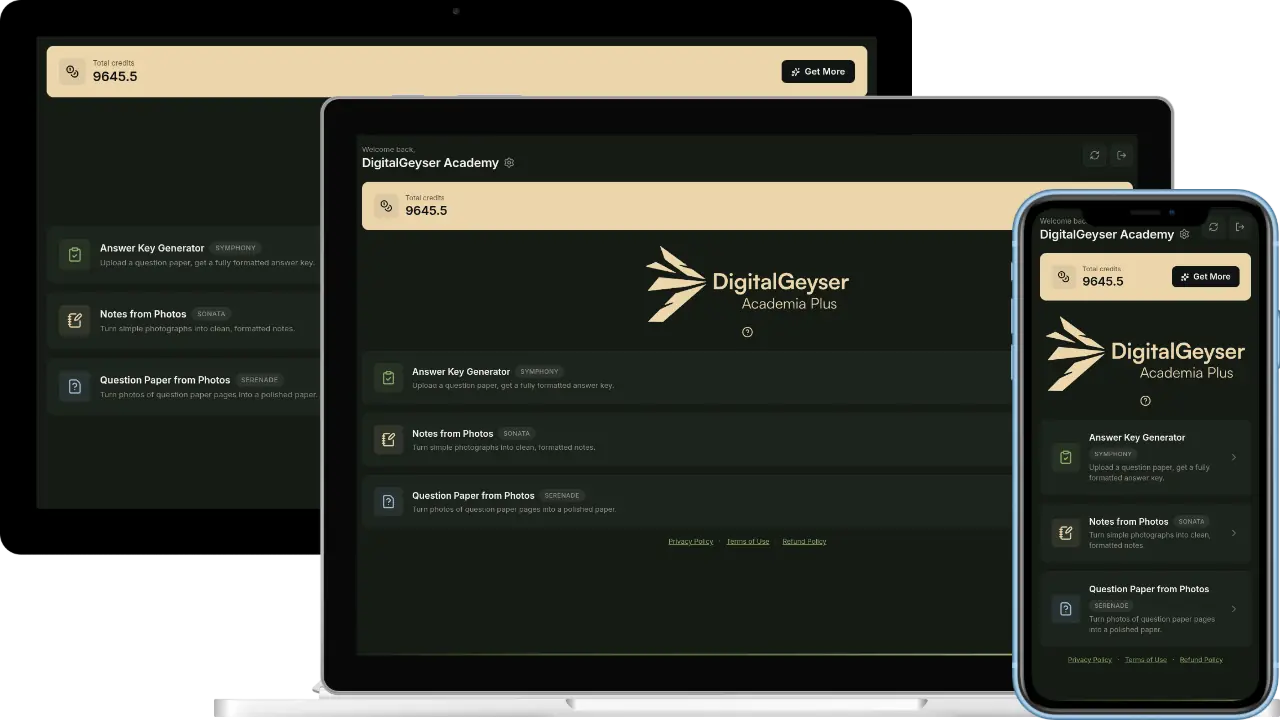Tap Notes from Photos title on the phone
The height and width of the screenshot is (720, 1280).
pos(1129,522)
